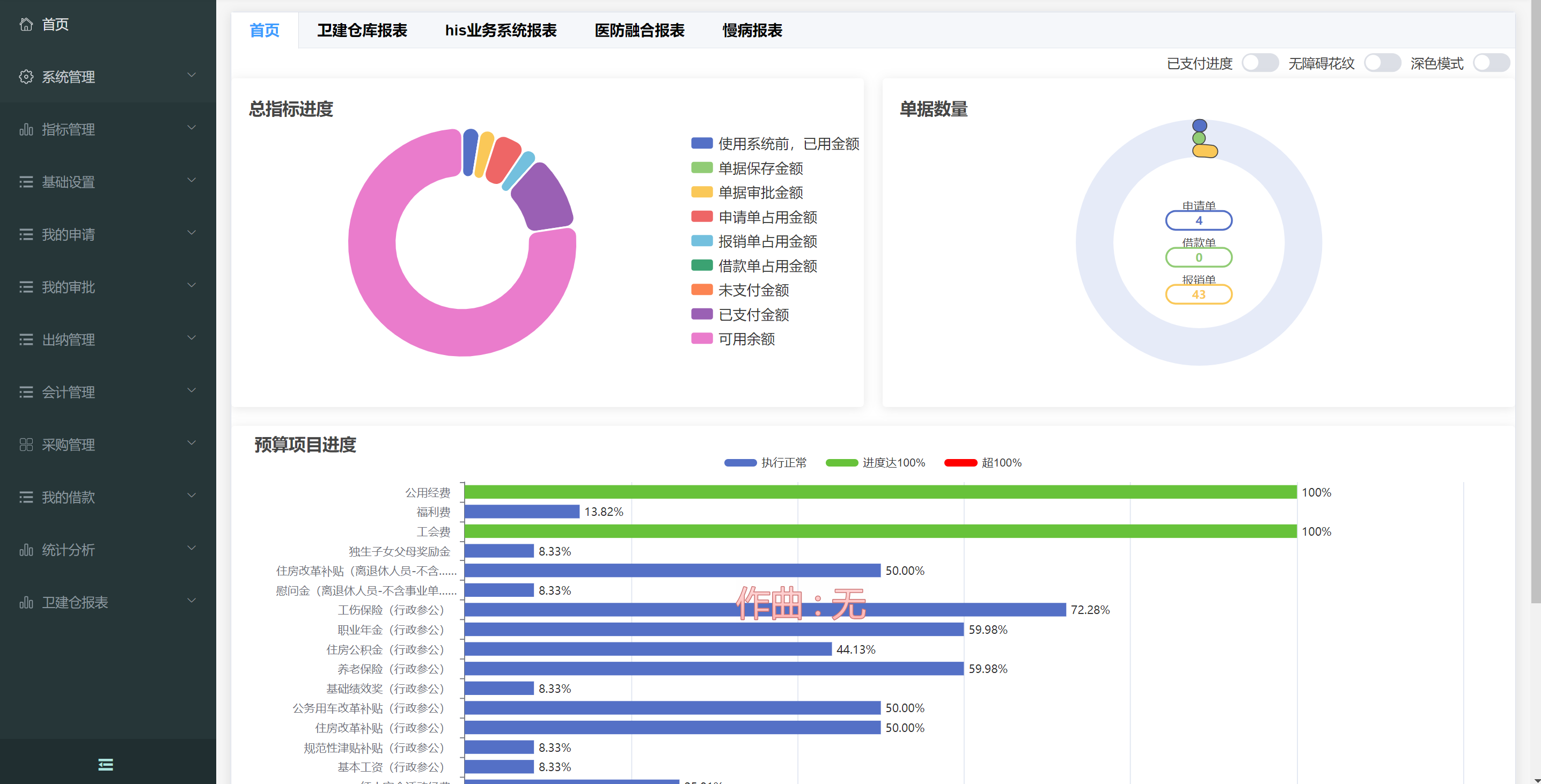Click the 44.13% bar value label
Viewport: 1541px width, 784px height.
856,649
